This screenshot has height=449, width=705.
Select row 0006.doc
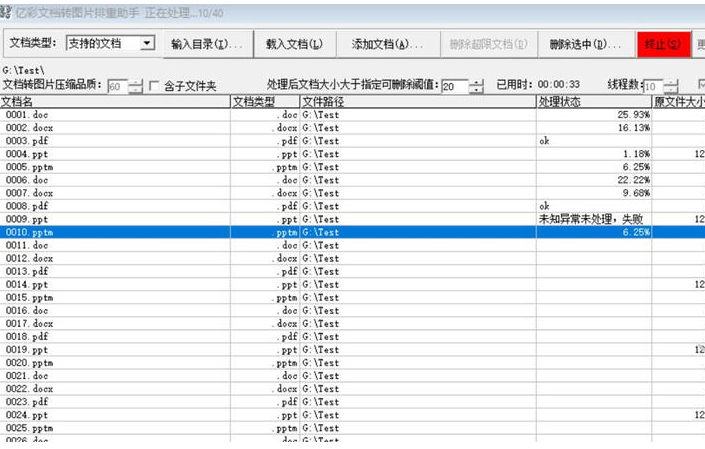click(352, 180)
